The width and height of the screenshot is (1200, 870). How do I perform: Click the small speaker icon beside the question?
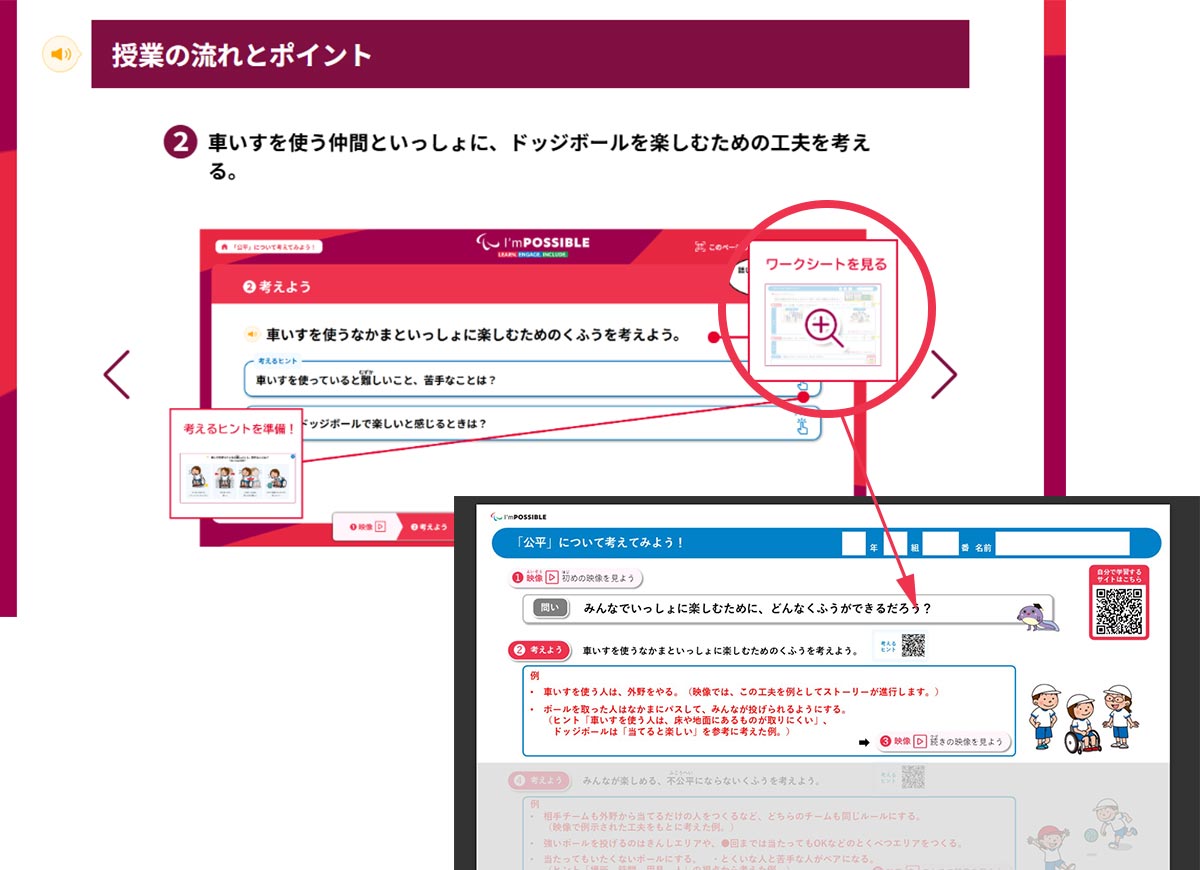(253, 335)
